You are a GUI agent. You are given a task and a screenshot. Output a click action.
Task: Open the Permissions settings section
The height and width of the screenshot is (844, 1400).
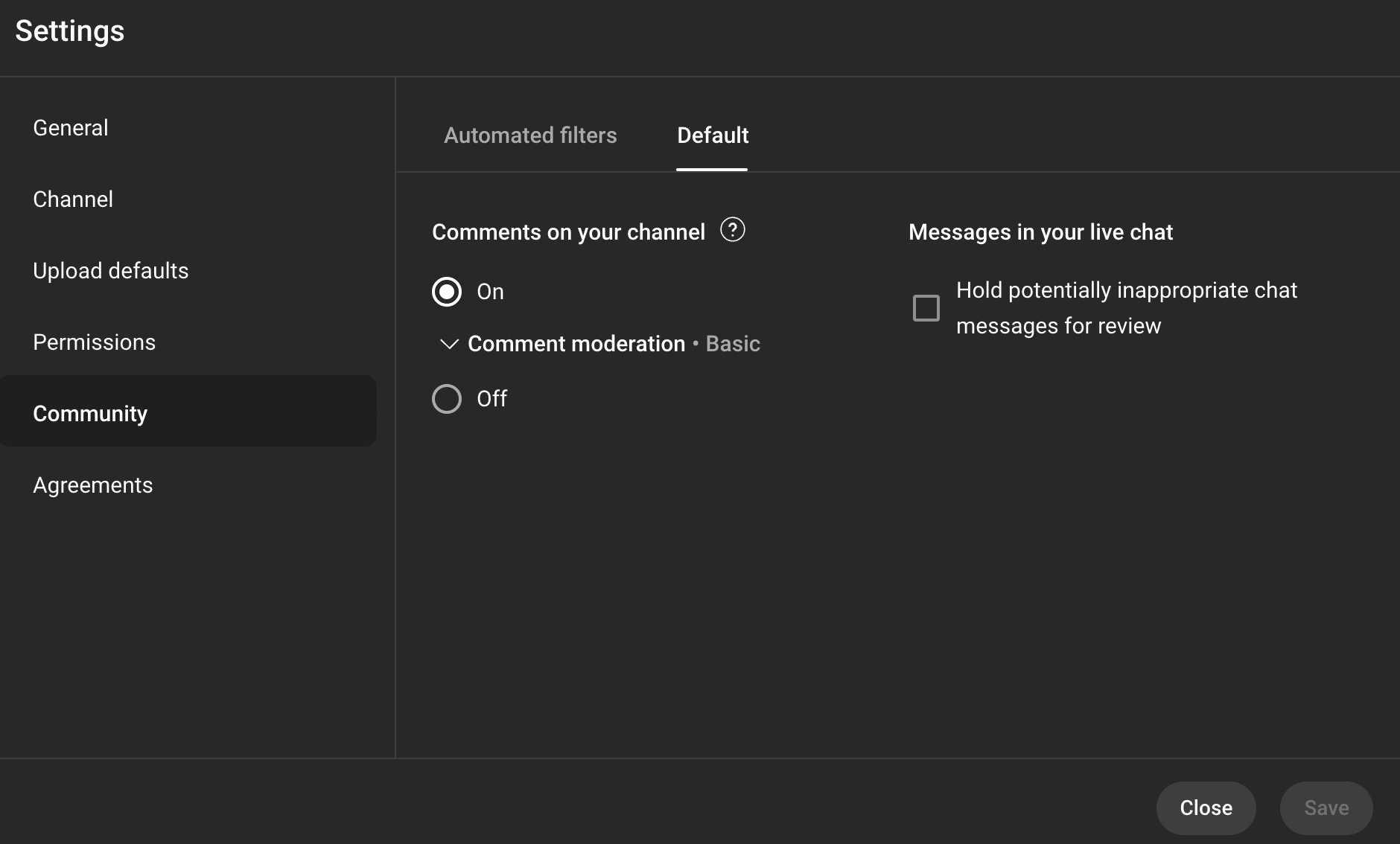point(95,342)
